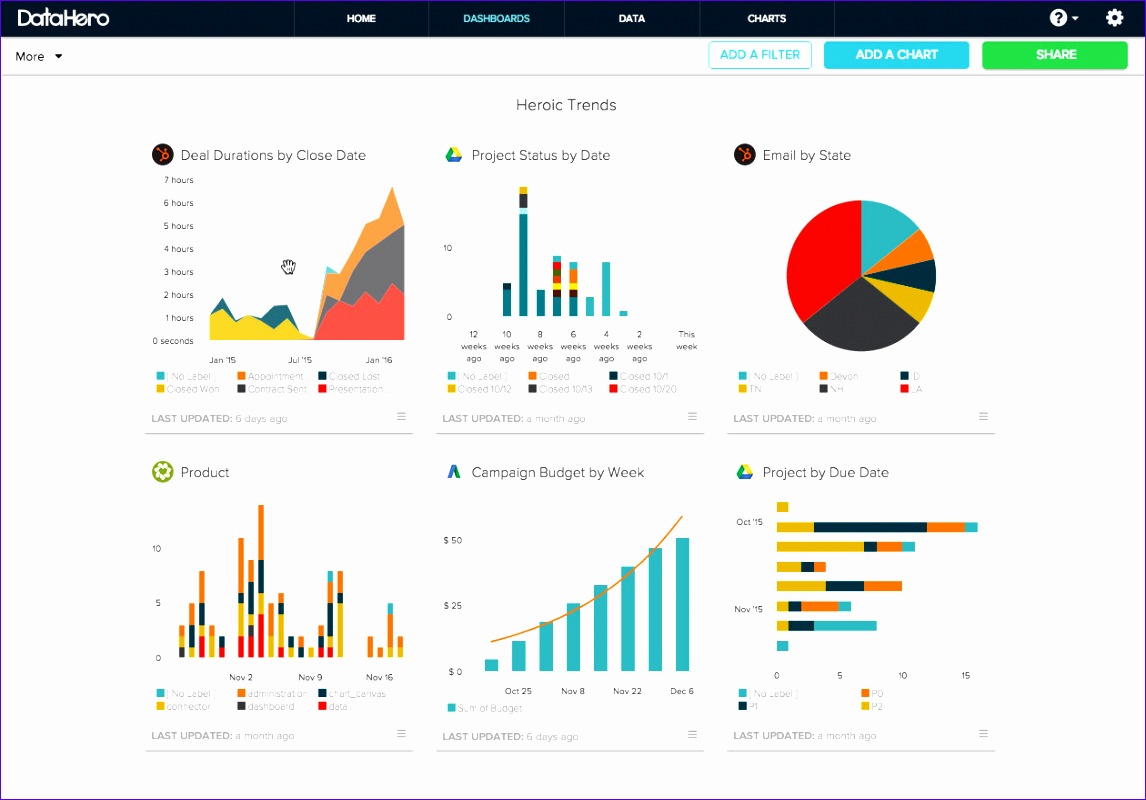Click Devon orange swatch in Email legend

(x=823, y=376)
